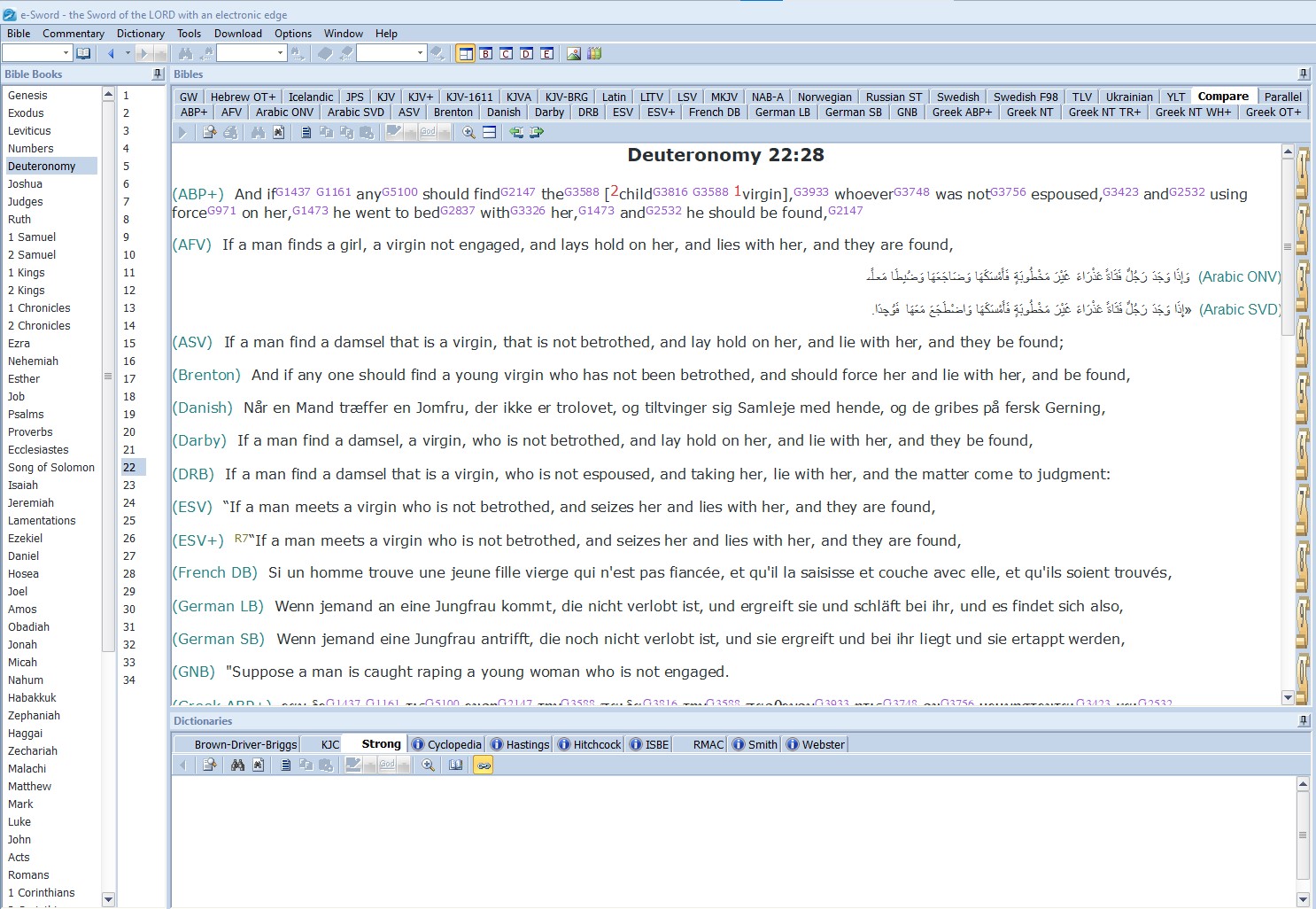The image size is (1316, 909).
Task: Click the R7 cross-reference in ESV+ verse
Action: (x=241, y=538)
